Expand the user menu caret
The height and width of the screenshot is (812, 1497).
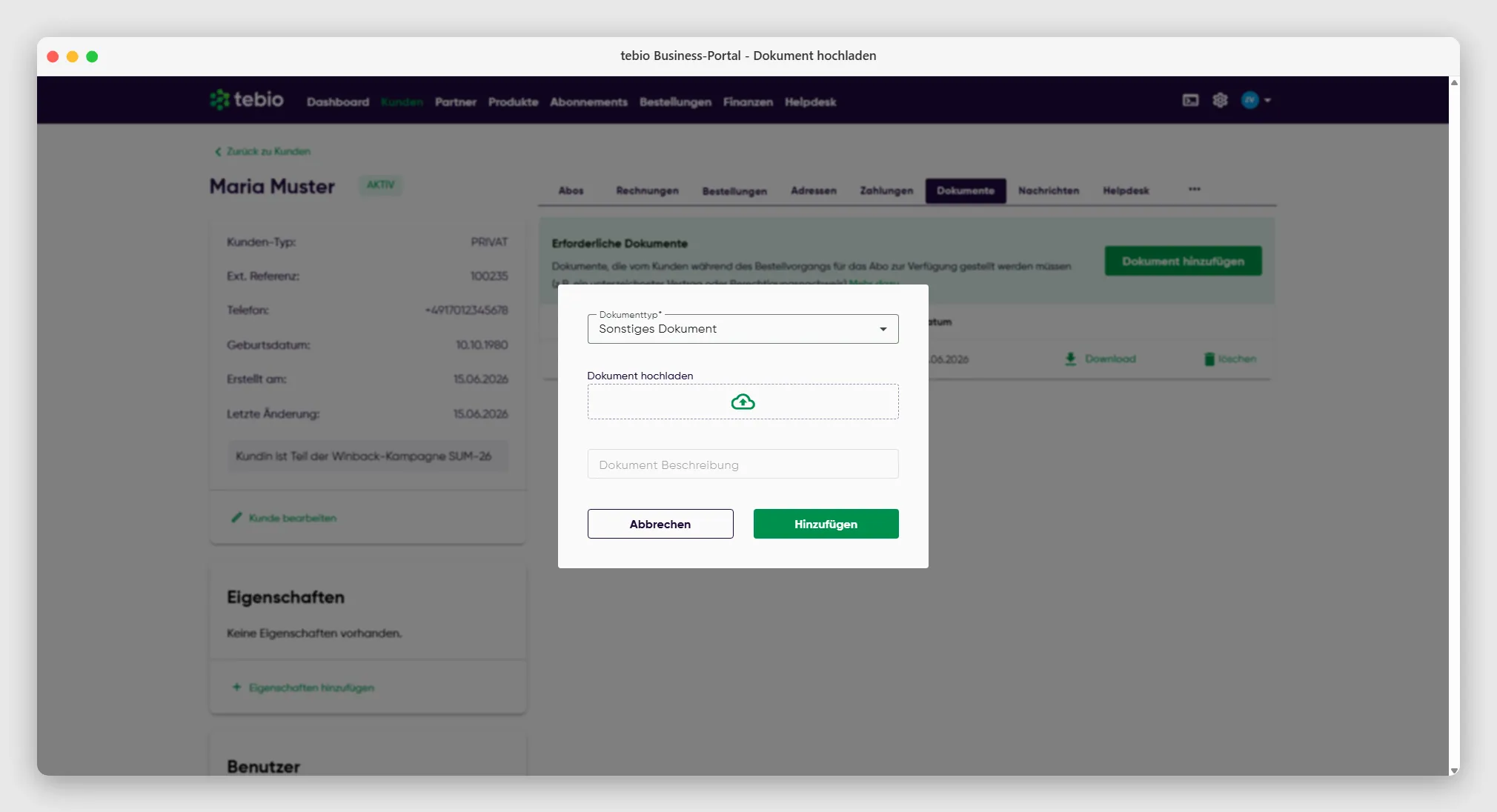pos(1267,100)
